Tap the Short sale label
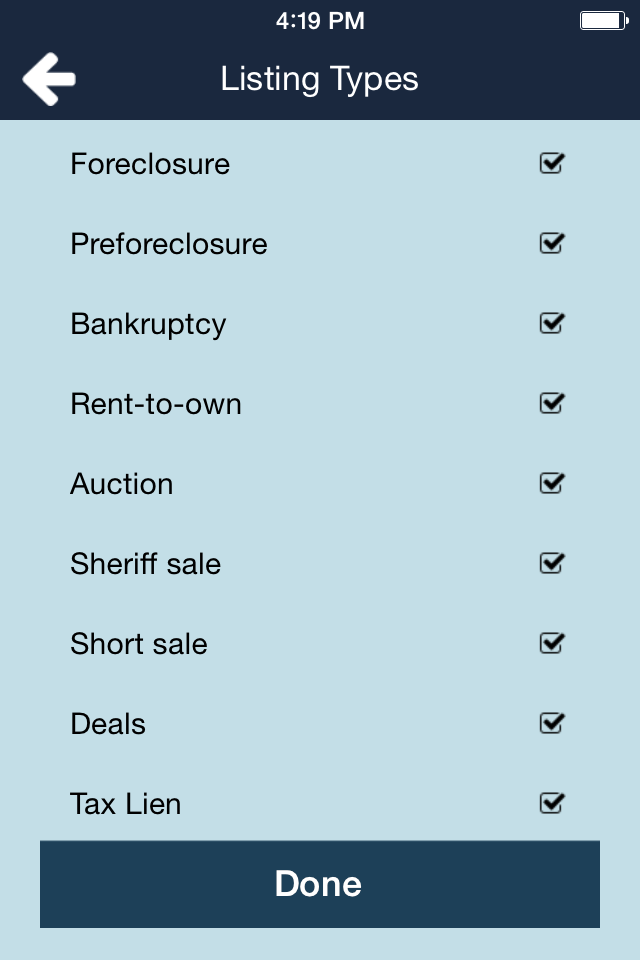640x960 pixels. click(x=139, y=644)
